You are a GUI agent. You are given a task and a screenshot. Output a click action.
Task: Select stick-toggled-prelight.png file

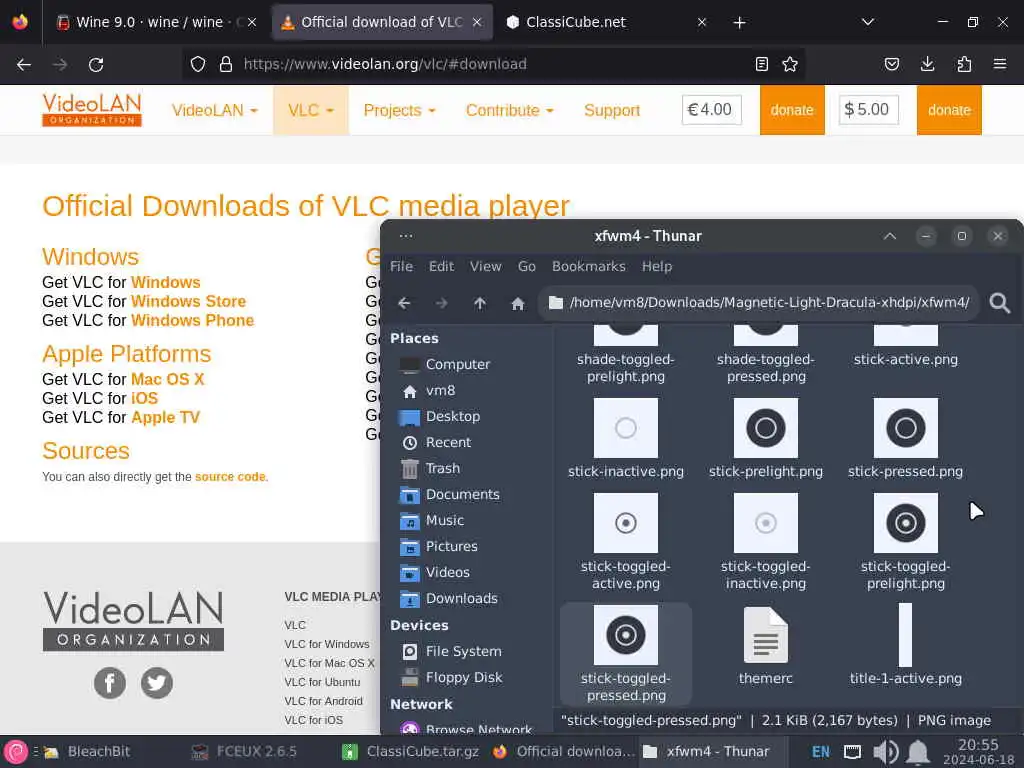click(x=905, y=523)
